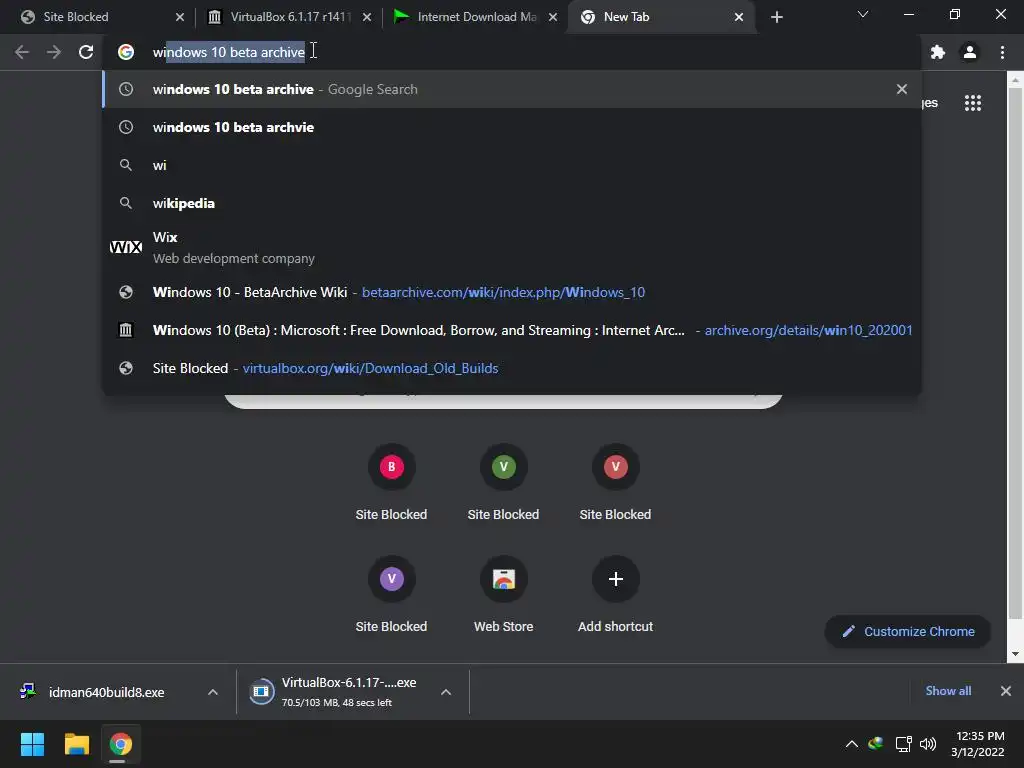Viewport: 1024px width, 768px height.
Task: Click Show all downloads
Action: 948,691
